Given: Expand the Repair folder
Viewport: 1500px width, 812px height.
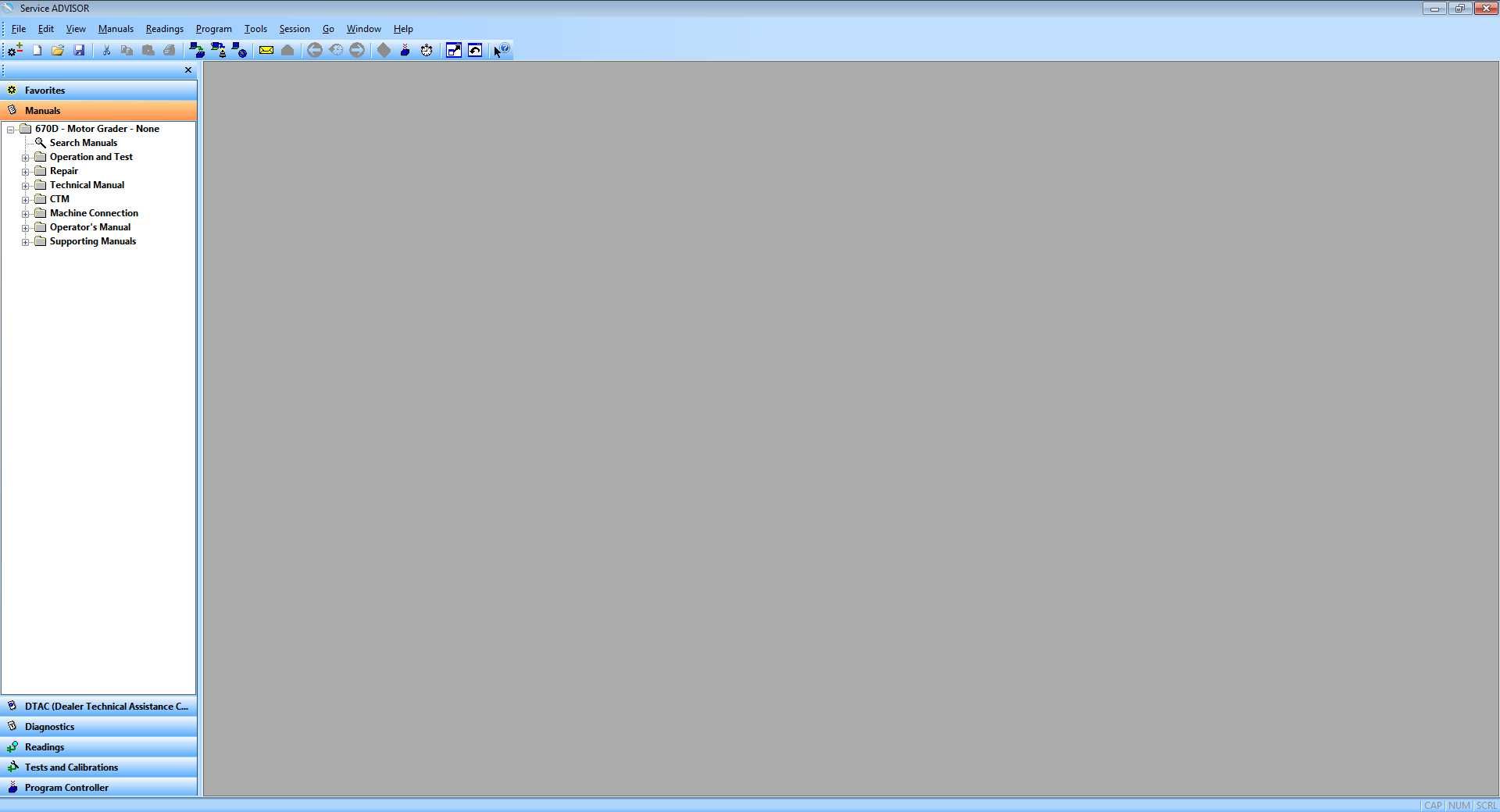Looking at the screenshot, I should point(26,172).
